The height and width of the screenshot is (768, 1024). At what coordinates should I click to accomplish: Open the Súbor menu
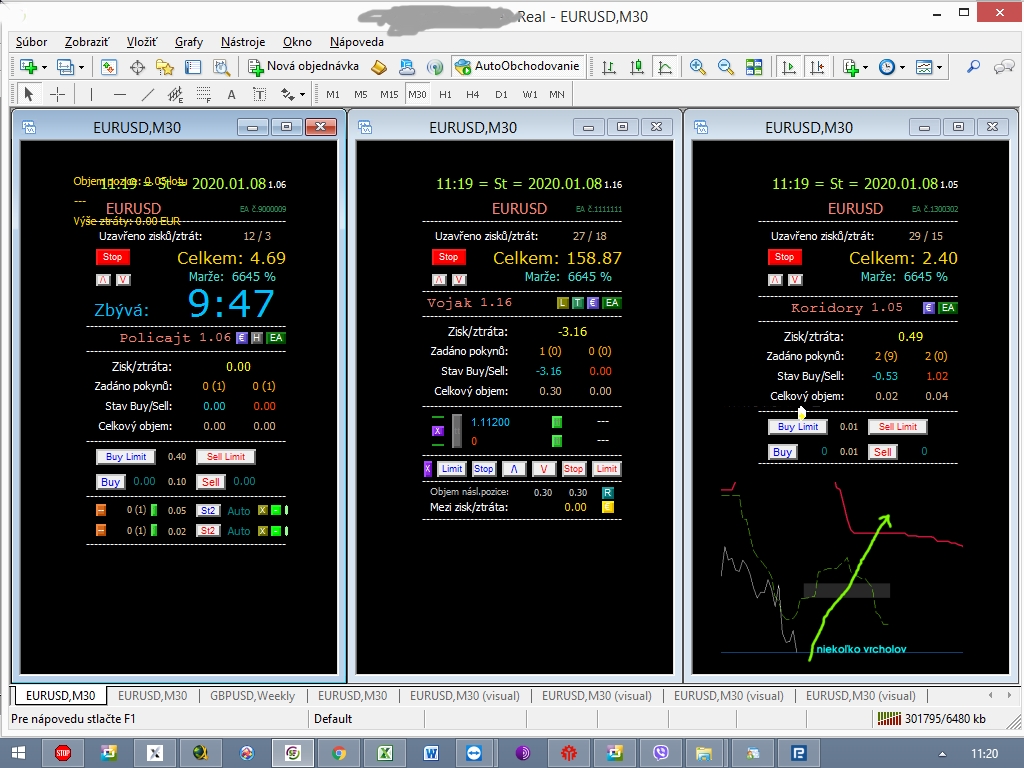click(x=31, y=42)
